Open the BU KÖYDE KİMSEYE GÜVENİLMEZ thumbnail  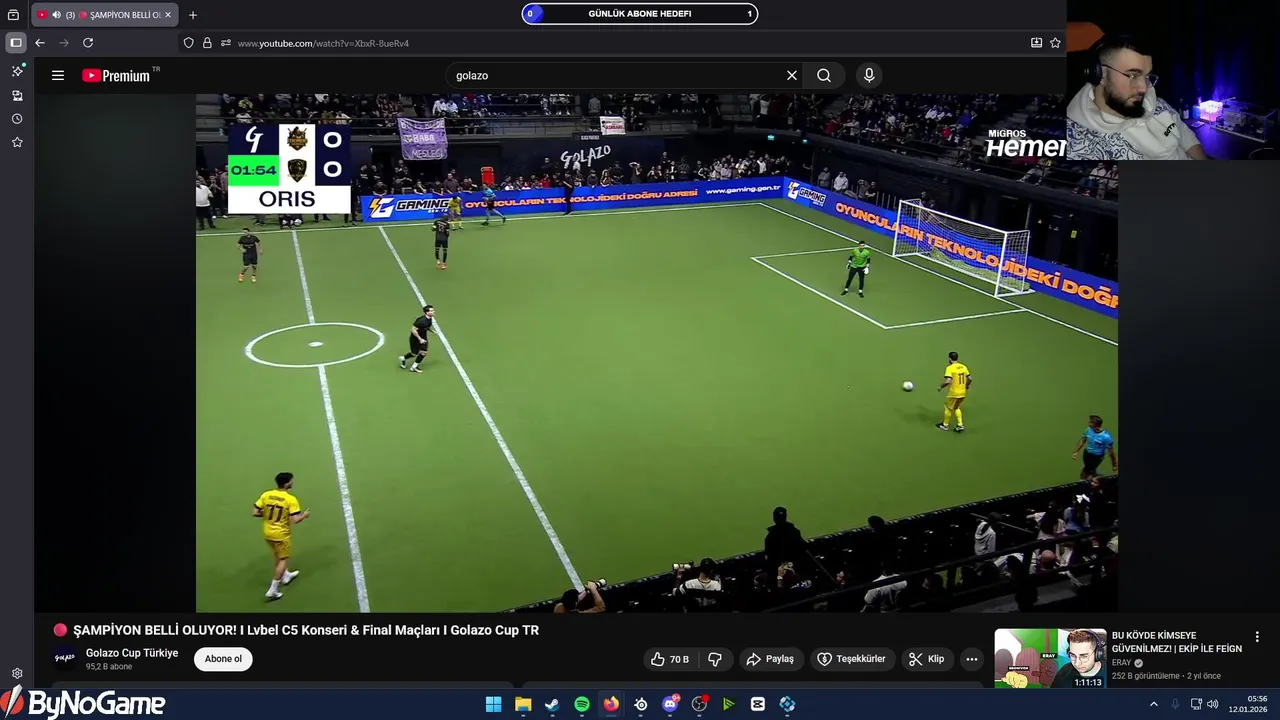pos(1050,658)
